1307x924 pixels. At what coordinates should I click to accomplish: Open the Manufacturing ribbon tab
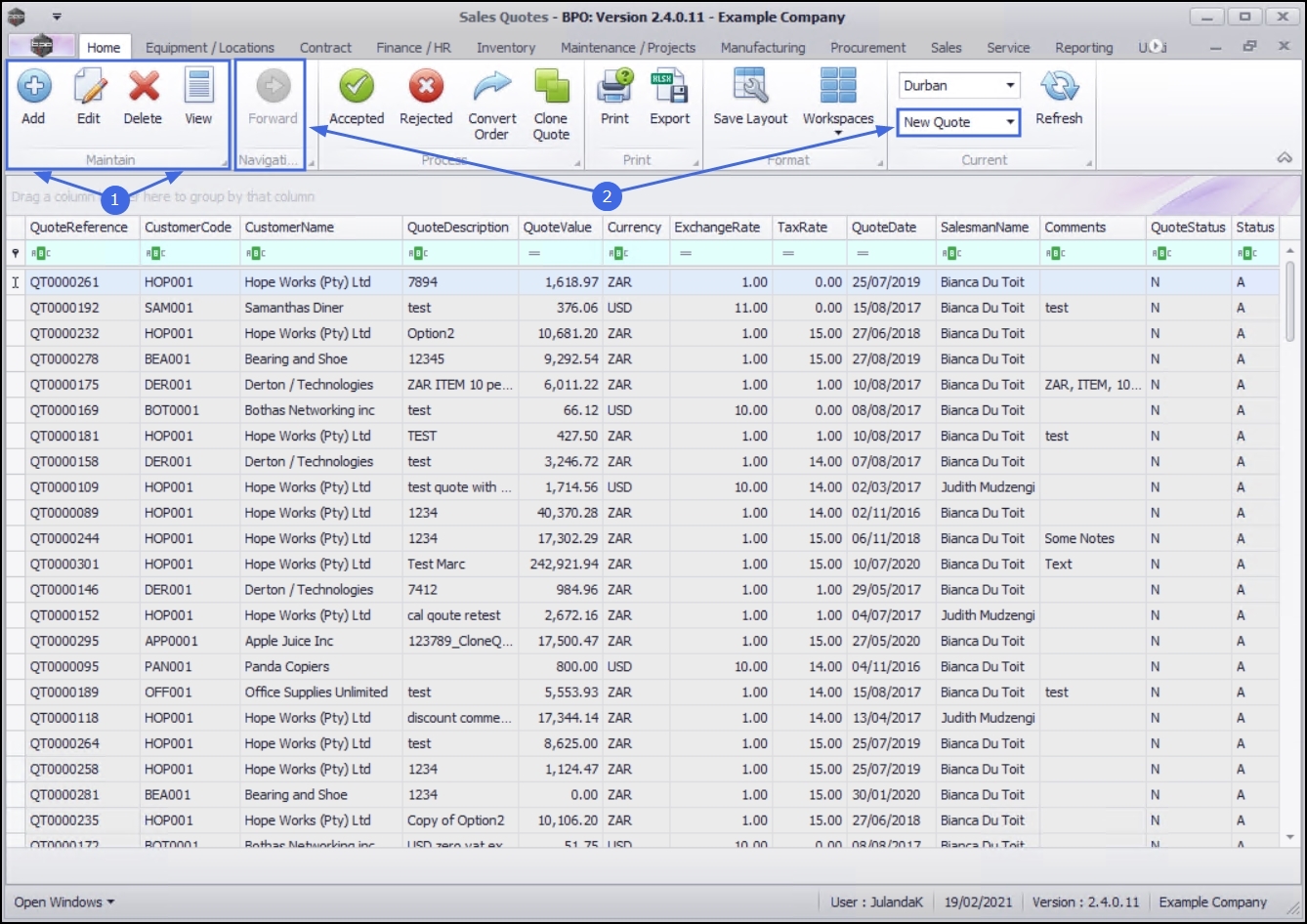pyautogui.click(x=763, y=47)
